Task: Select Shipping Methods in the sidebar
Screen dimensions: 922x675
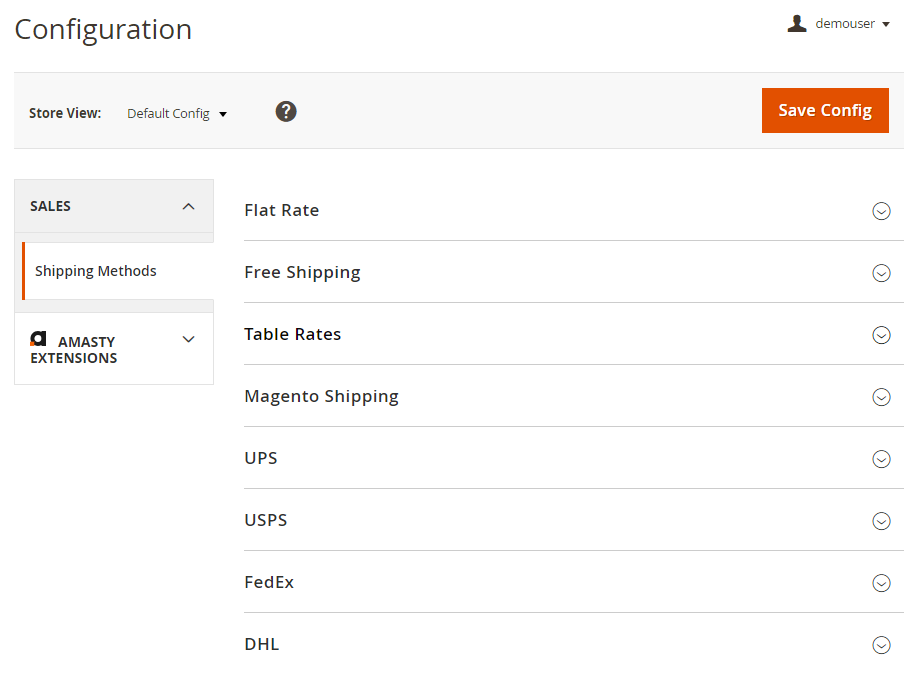Action: (96, 271)
